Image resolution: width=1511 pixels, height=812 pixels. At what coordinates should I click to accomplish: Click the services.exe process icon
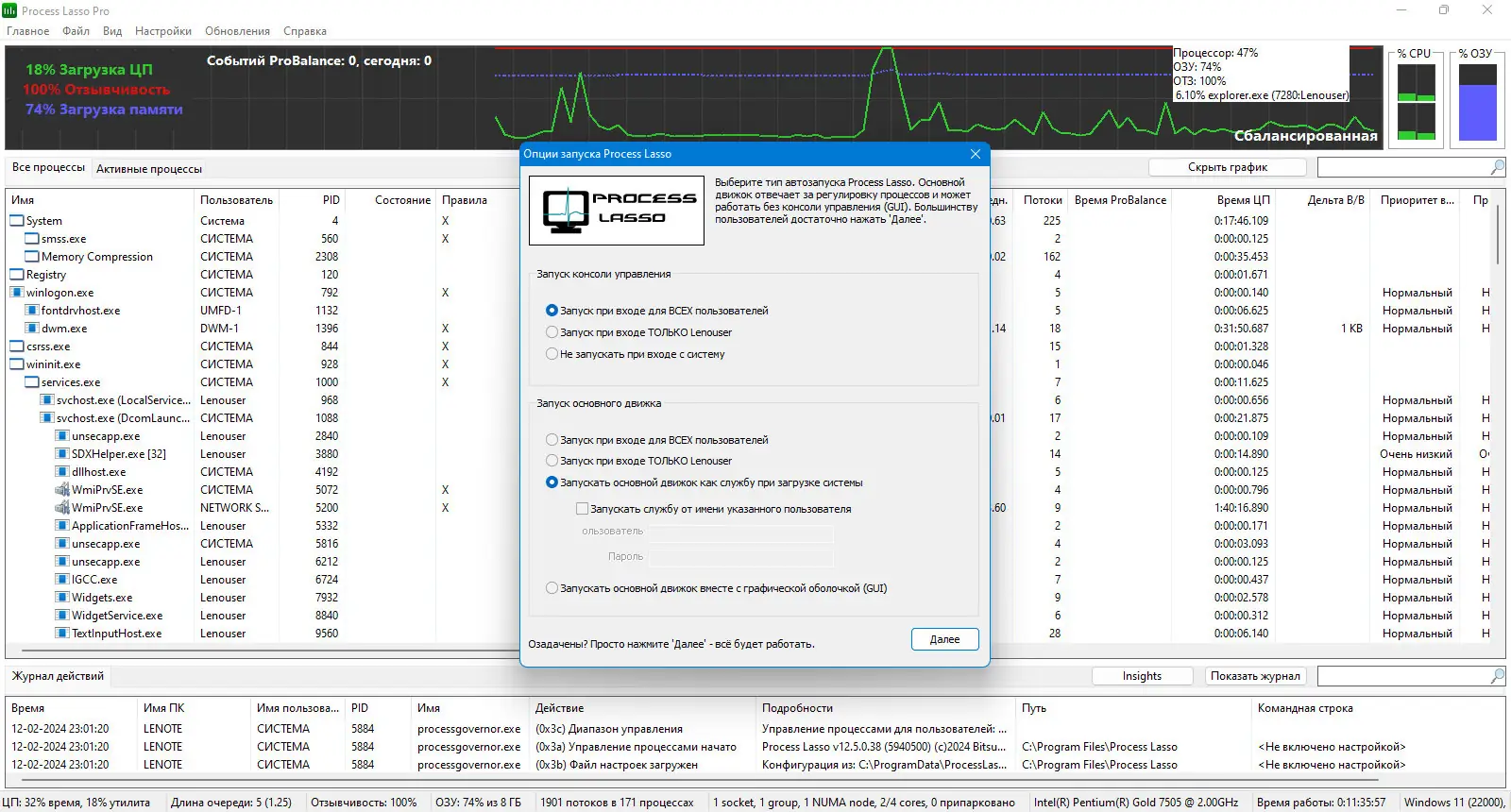(32, 382)
